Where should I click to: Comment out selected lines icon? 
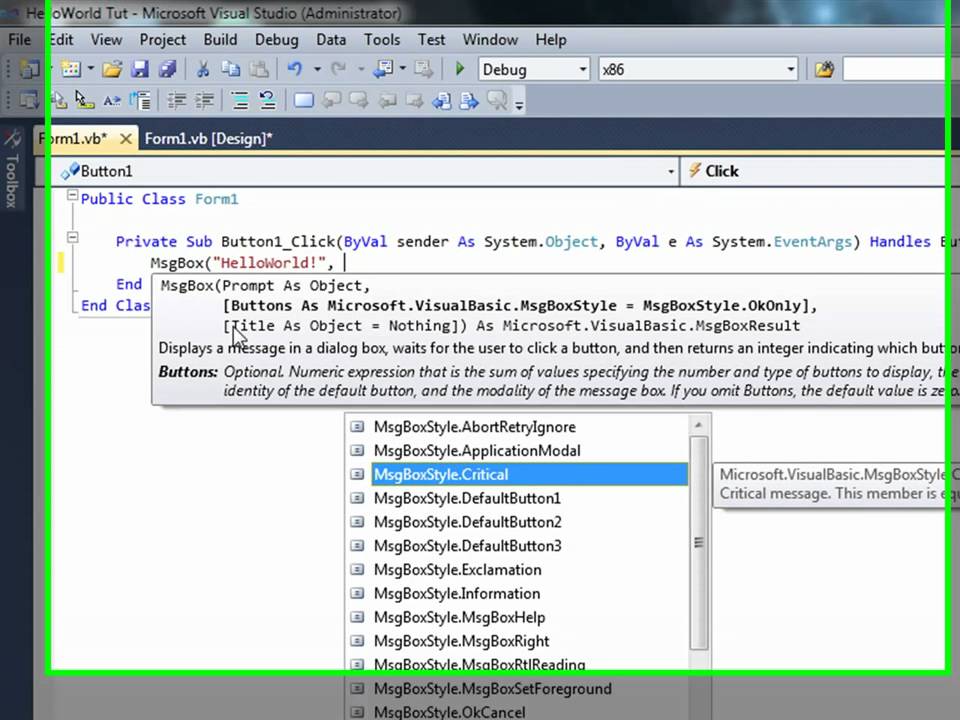[239, 100]
